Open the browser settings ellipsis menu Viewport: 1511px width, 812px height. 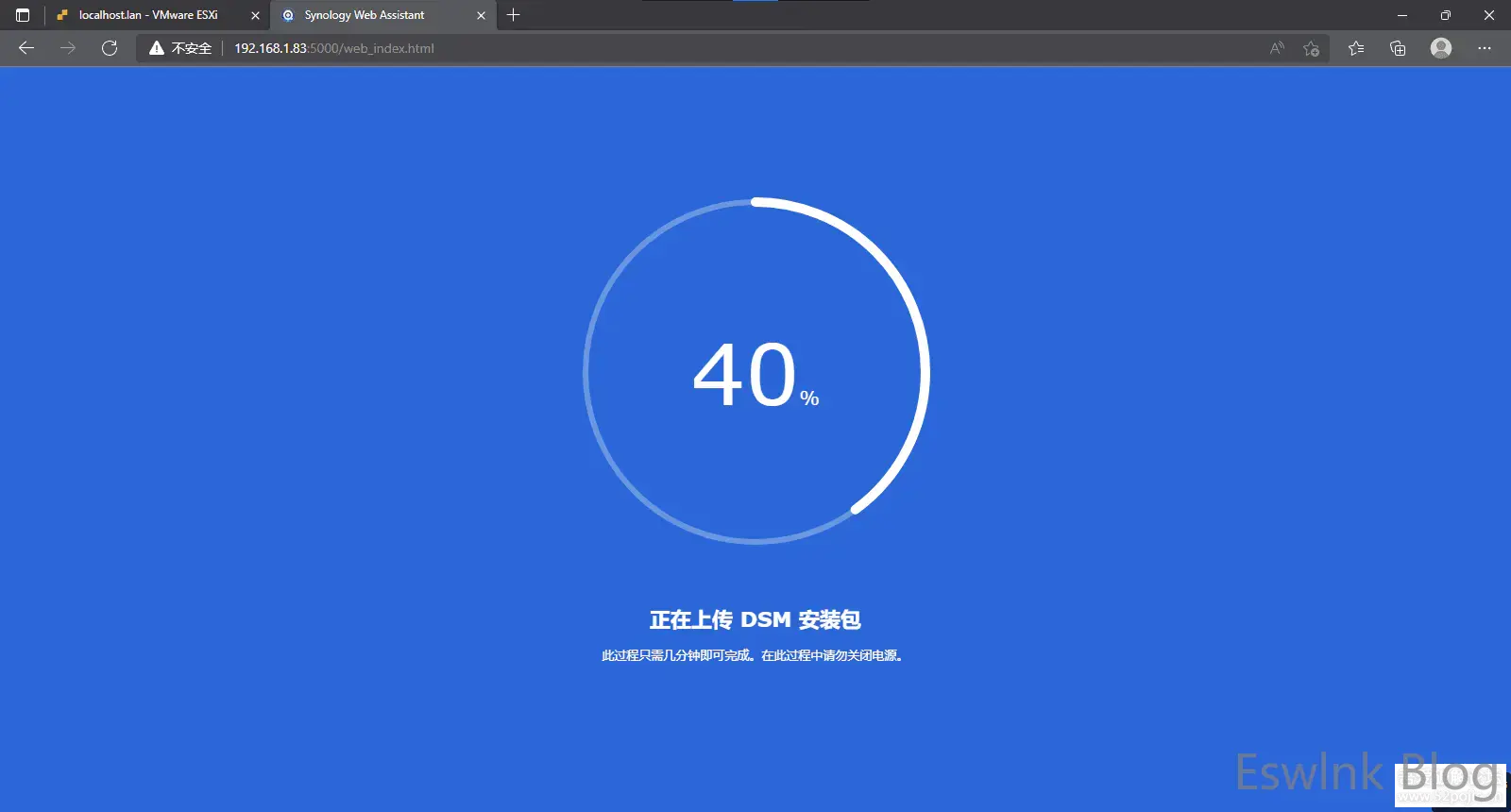[1485, 48]
